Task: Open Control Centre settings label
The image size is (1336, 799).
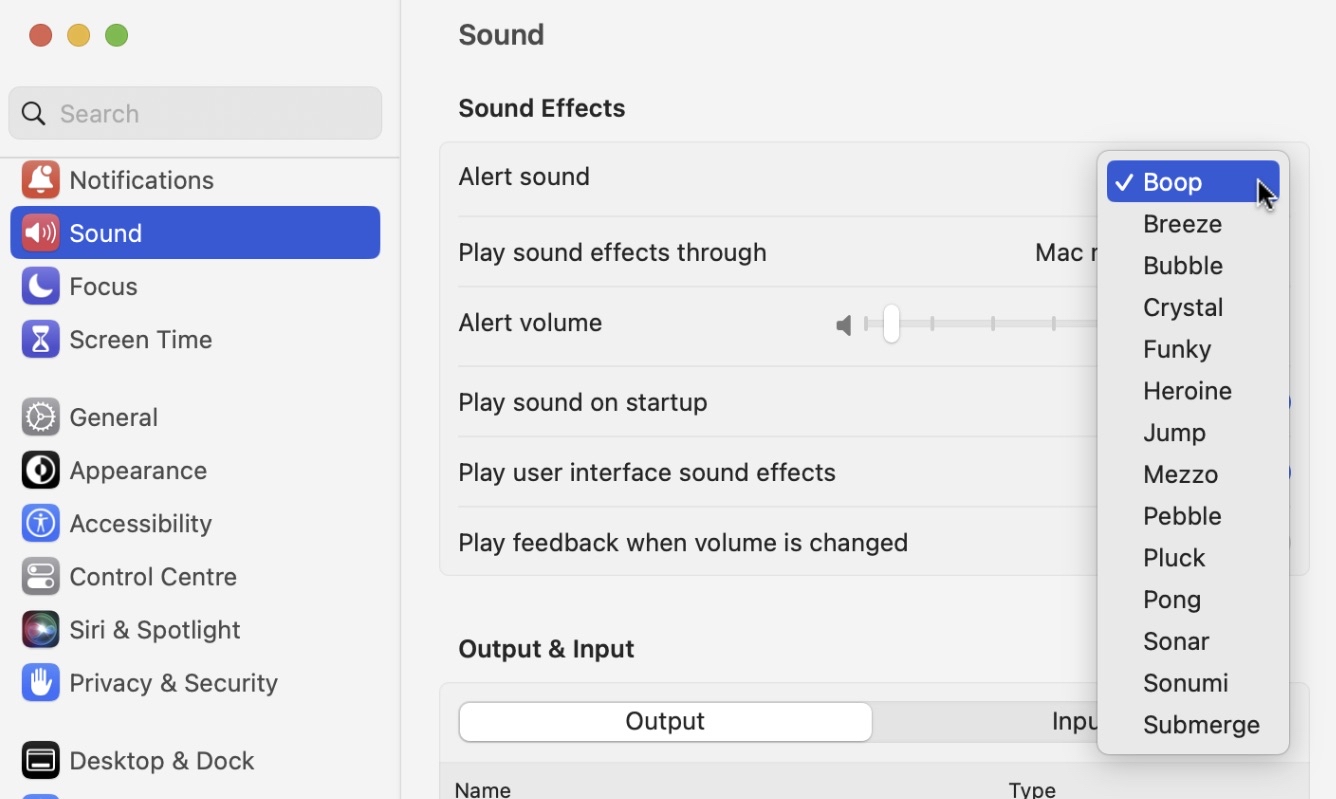Action: (x=153, y=576)
